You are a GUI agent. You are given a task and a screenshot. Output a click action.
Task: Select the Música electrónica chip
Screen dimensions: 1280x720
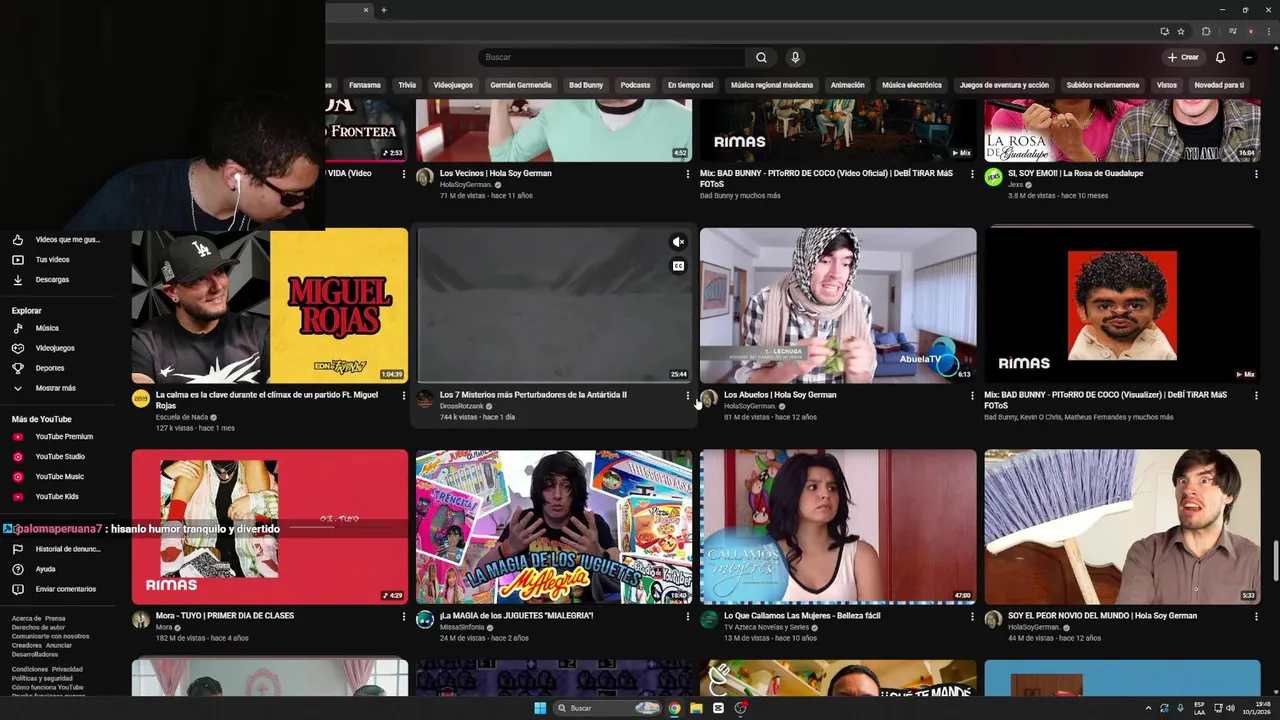tap(912, 85)
